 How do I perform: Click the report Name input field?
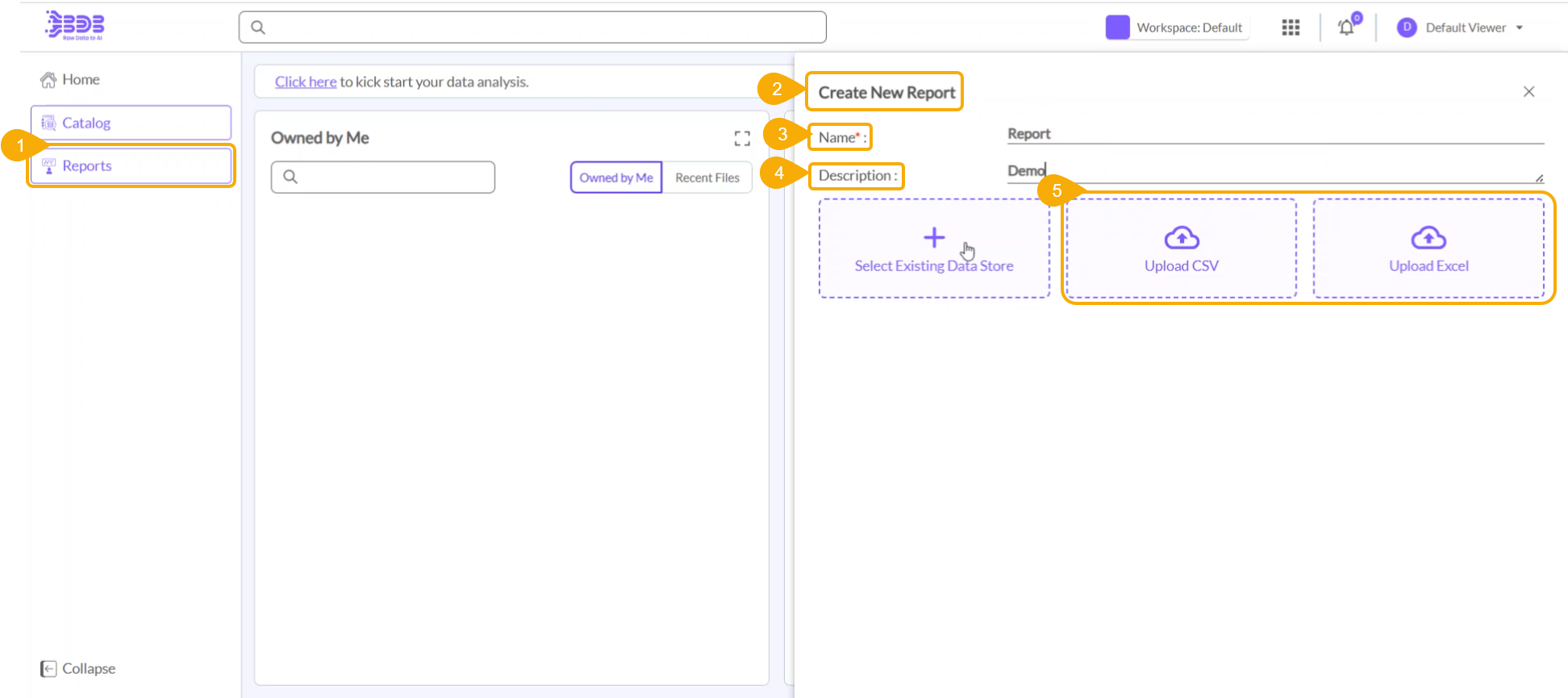(1274, 134)
